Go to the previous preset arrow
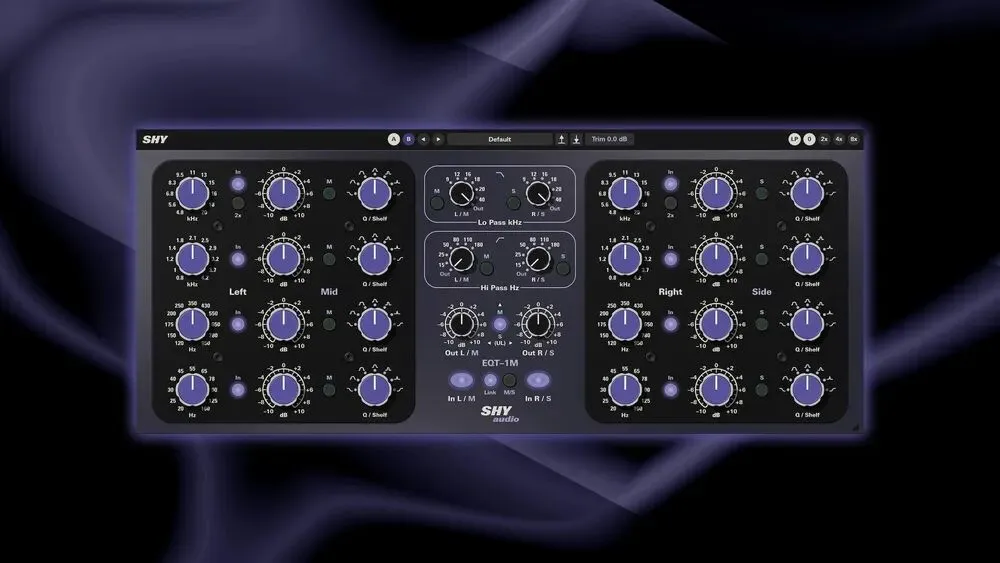Screen dimensions: 1000x563 [423, 139]
